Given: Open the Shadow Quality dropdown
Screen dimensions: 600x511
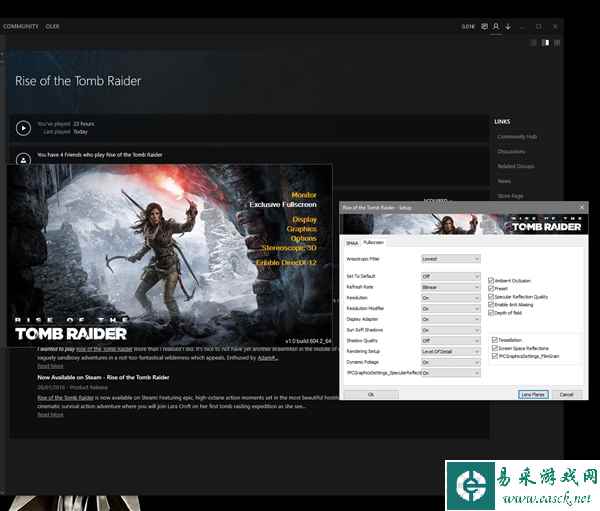Looking at the screenshot, I should pos(451,341).
